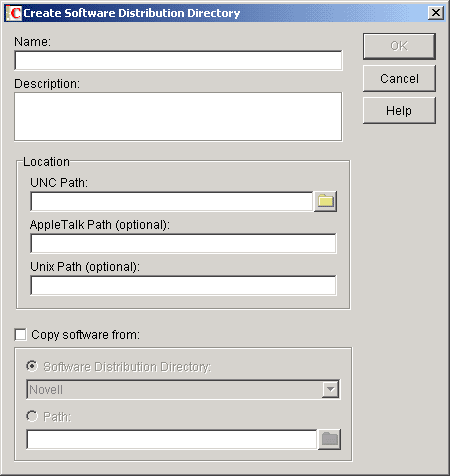Click the copy-from Path text field
Screen dimensions: 450x476
[172, 439]
